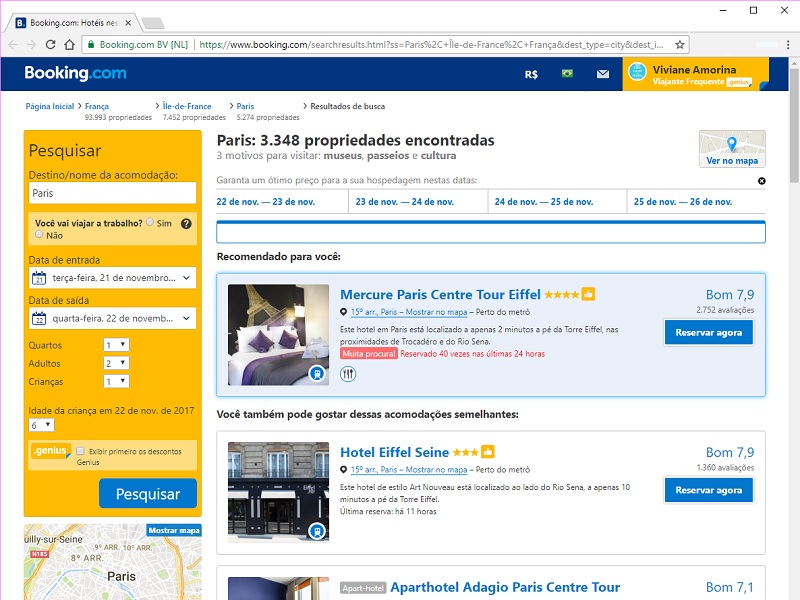The height and width of the screenshot is (600, 800).
Task: Switch to the Booking.com Hotéis tab
Action: (73, 23)
